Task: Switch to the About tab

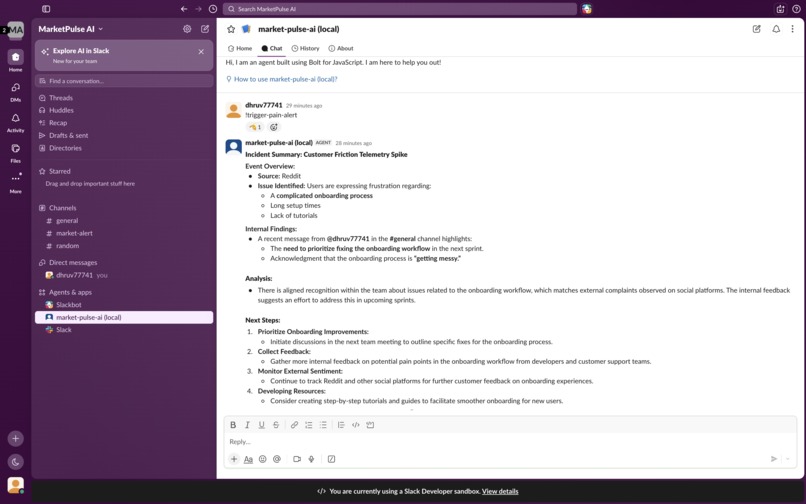Action: 341,48
